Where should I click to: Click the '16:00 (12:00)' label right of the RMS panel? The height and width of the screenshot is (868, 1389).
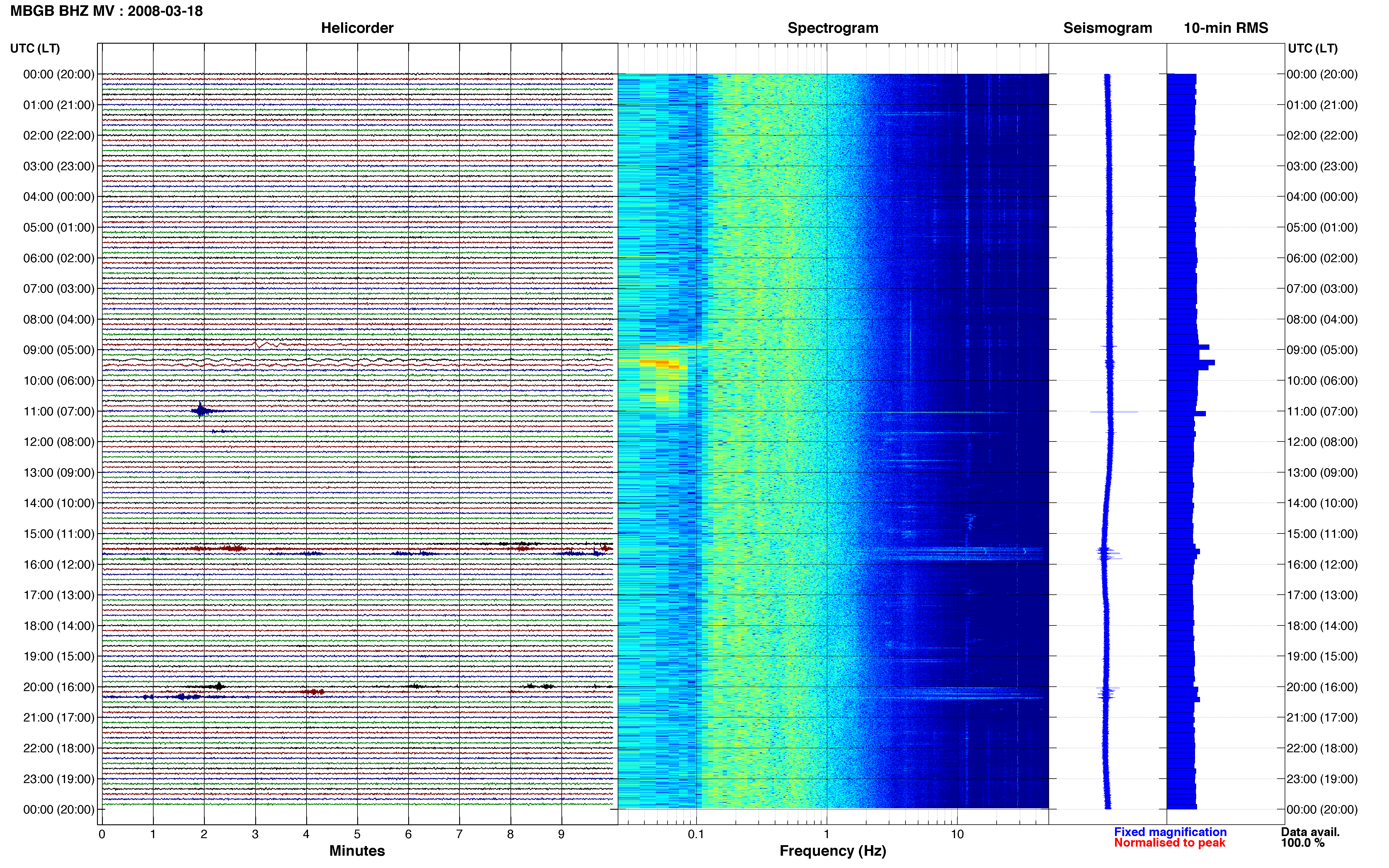tap(1322, 565)
